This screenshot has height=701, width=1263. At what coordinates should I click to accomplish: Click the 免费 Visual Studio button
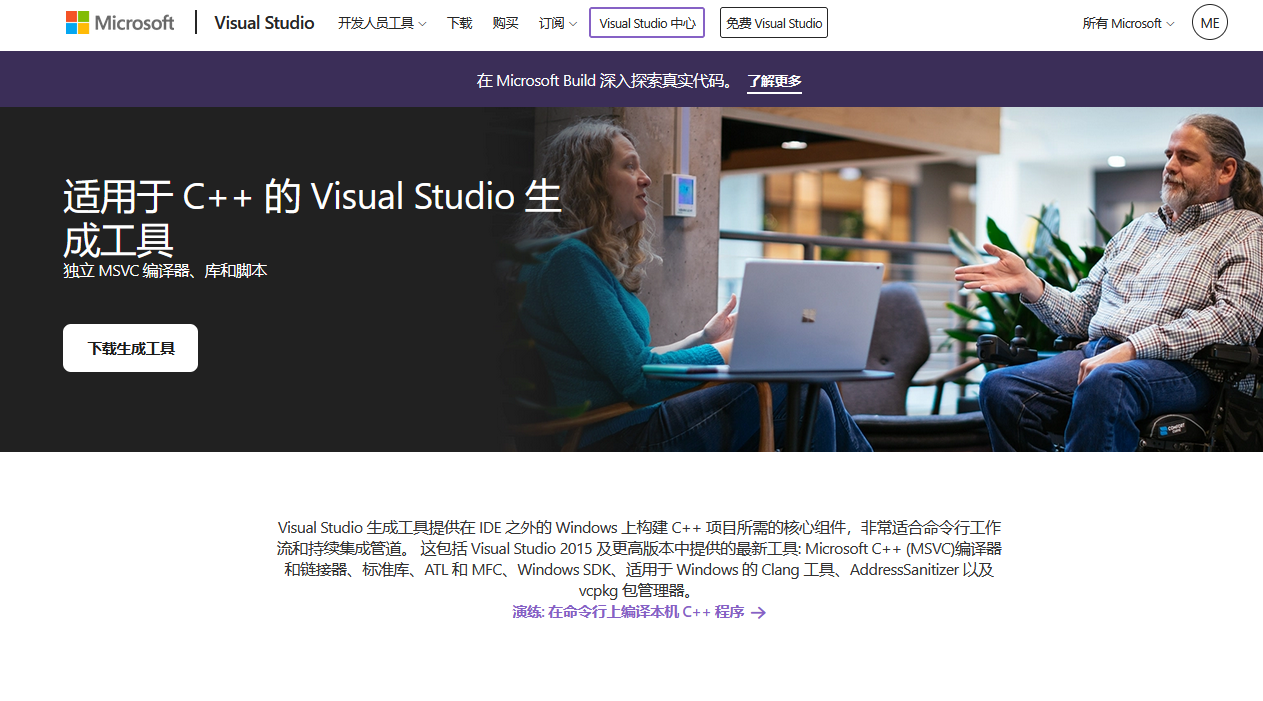774,23
